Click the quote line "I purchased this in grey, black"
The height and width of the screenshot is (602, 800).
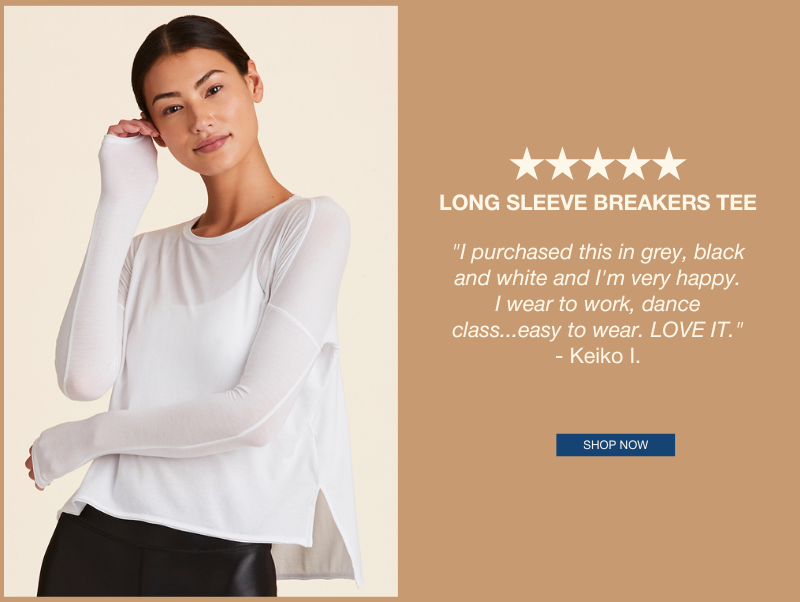click(598, 252)
